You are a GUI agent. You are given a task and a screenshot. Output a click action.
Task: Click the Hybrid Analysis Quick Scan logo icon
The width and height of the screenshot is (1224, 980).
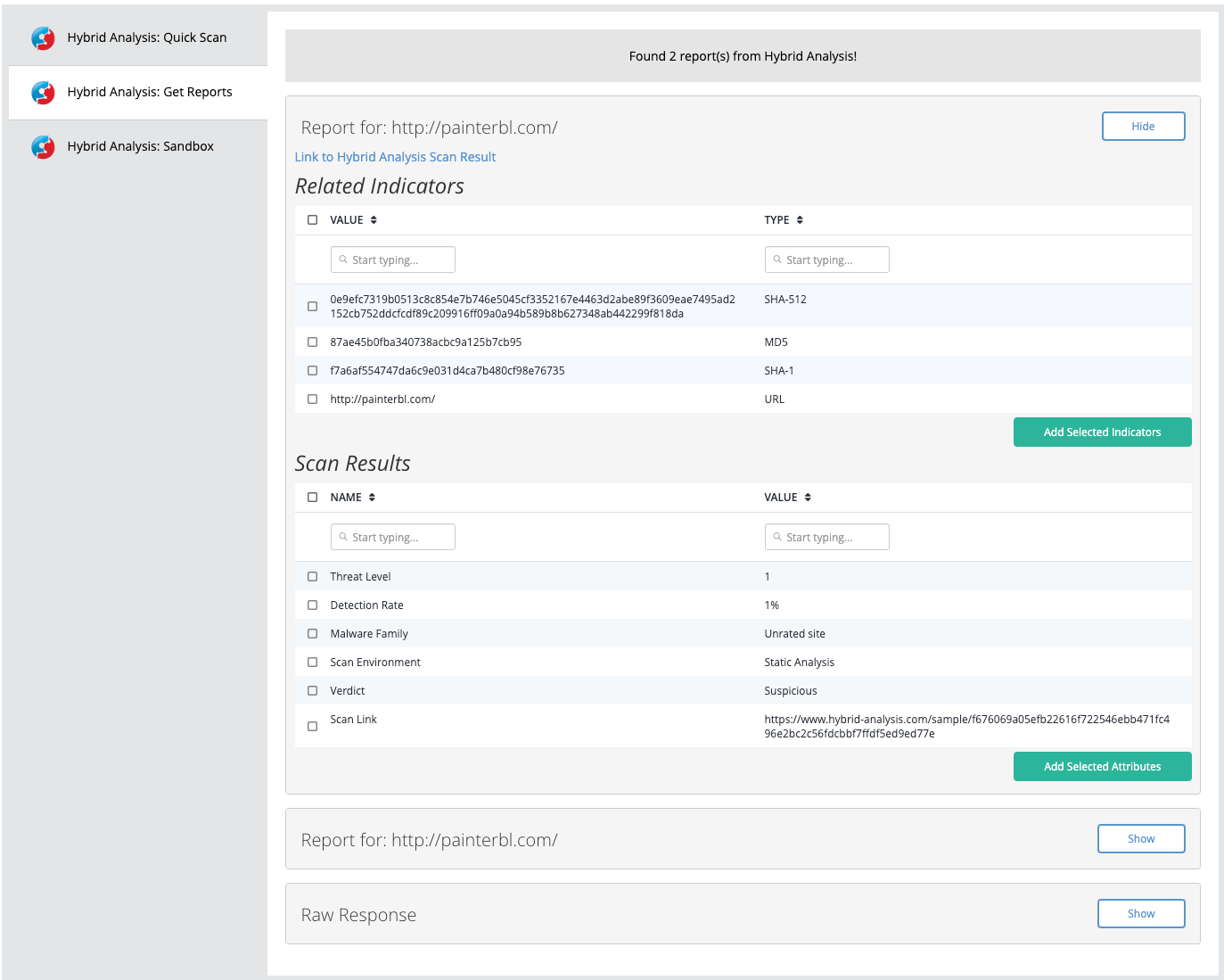pos(43,37)
